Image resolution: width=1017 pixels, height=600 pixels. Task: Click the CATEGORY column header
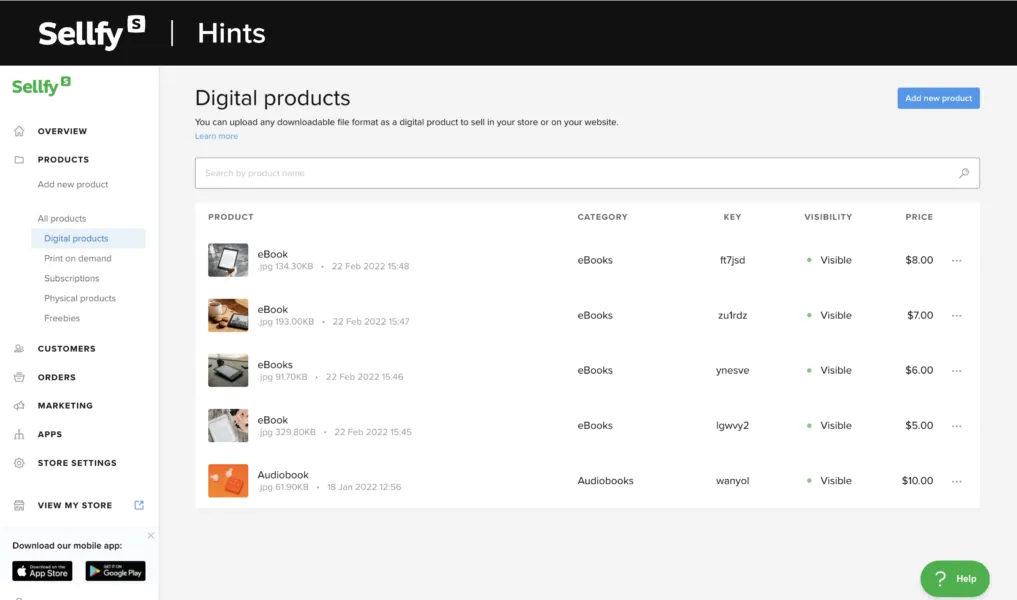point(603,217)
